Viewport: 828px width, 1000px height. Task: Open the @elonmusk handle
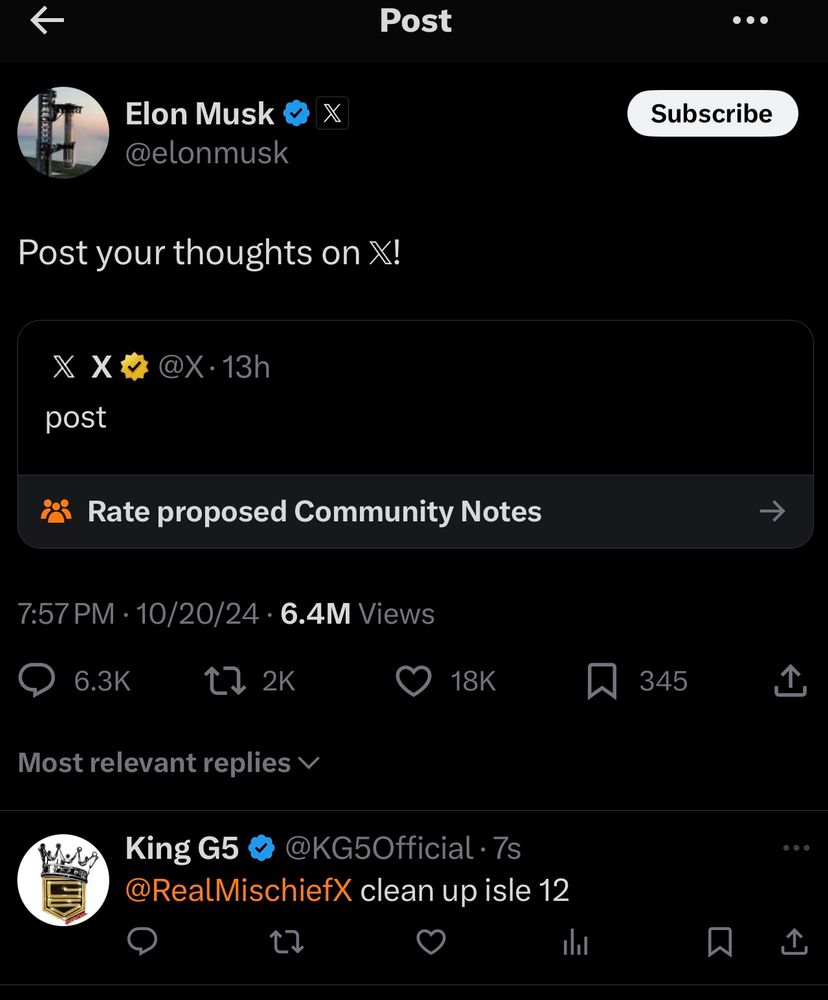pyautogui.click(x=207, y=153)
